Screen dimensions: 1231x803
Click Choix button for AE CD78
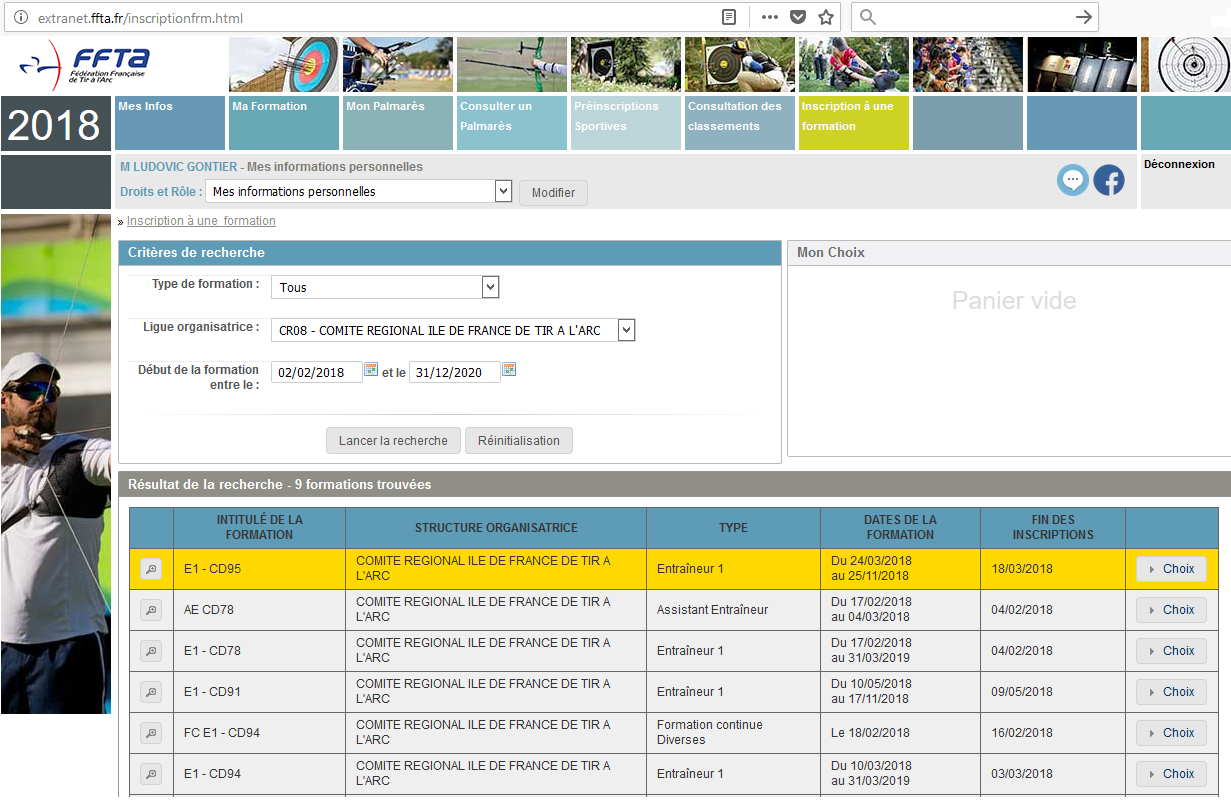1171,610
